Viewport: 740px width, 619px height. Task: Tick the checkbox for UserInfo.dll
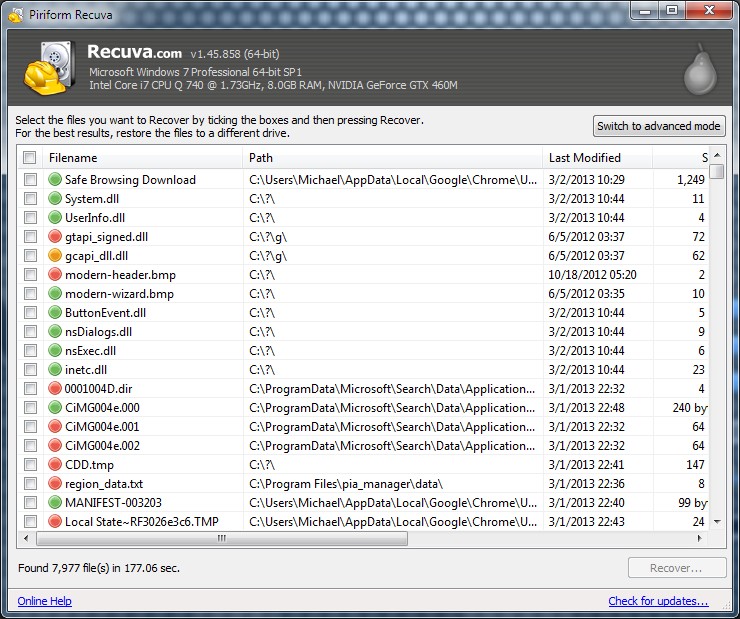30,218
